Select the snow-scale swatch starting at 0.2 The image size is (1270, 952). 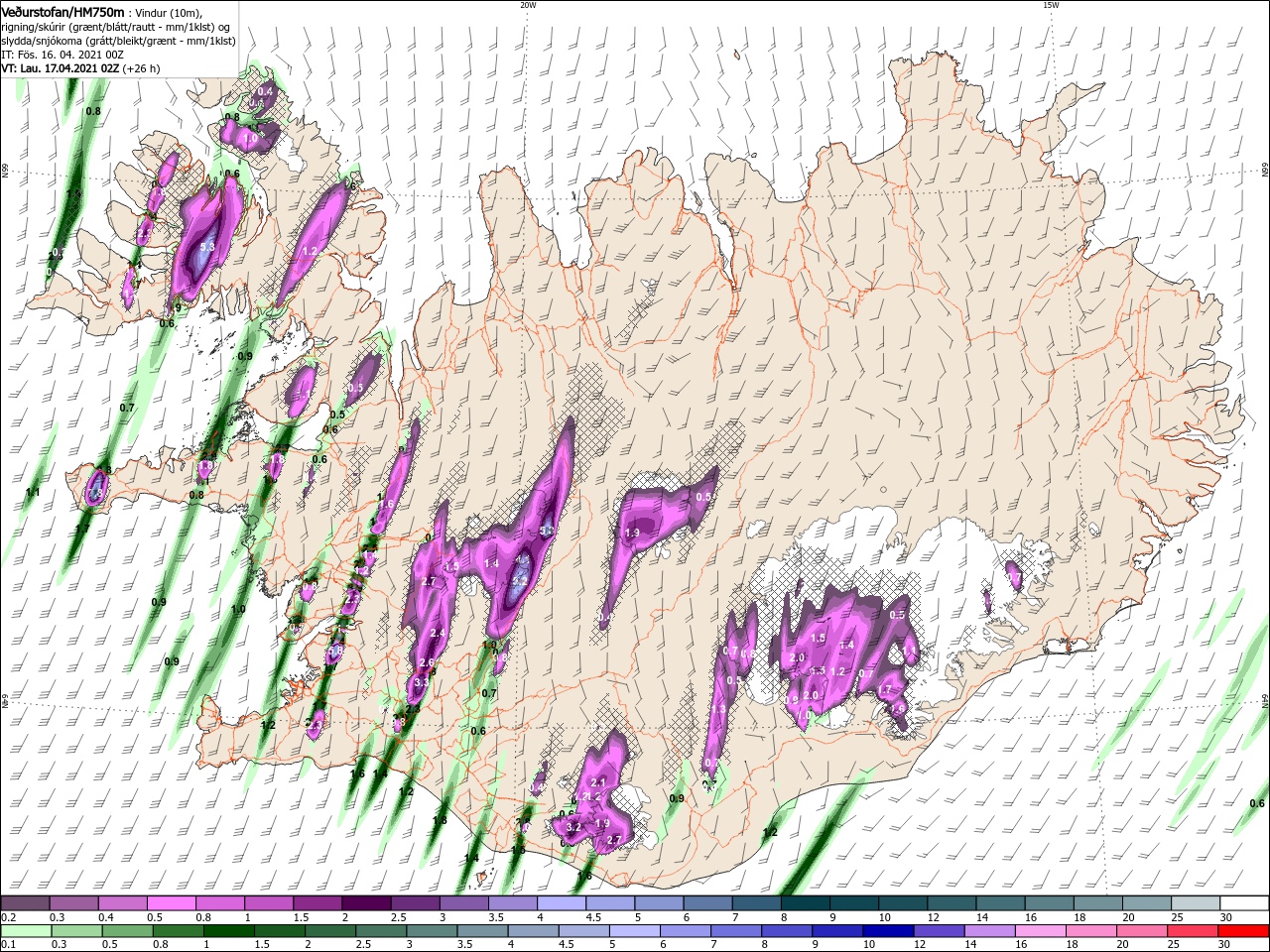tap(25, 901)
